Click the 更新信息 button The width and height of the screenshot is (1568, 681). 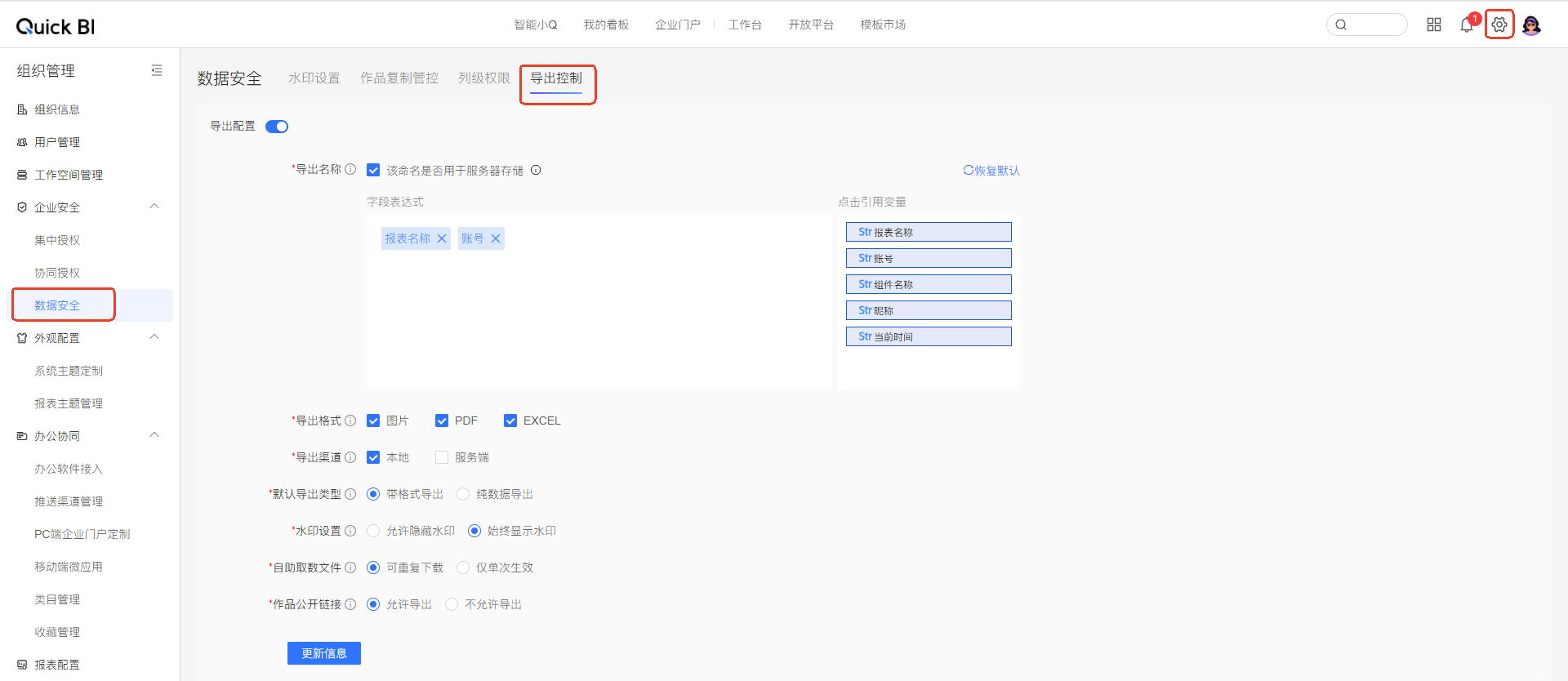tap(324, 653)
